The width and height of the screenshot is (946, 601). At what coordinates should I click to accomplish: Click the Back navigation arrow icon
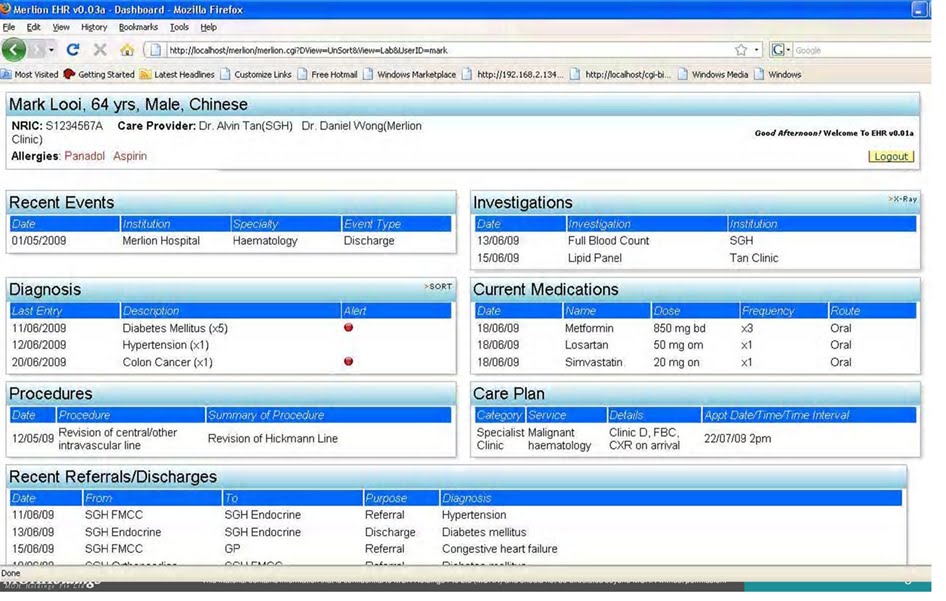(14, 48)
